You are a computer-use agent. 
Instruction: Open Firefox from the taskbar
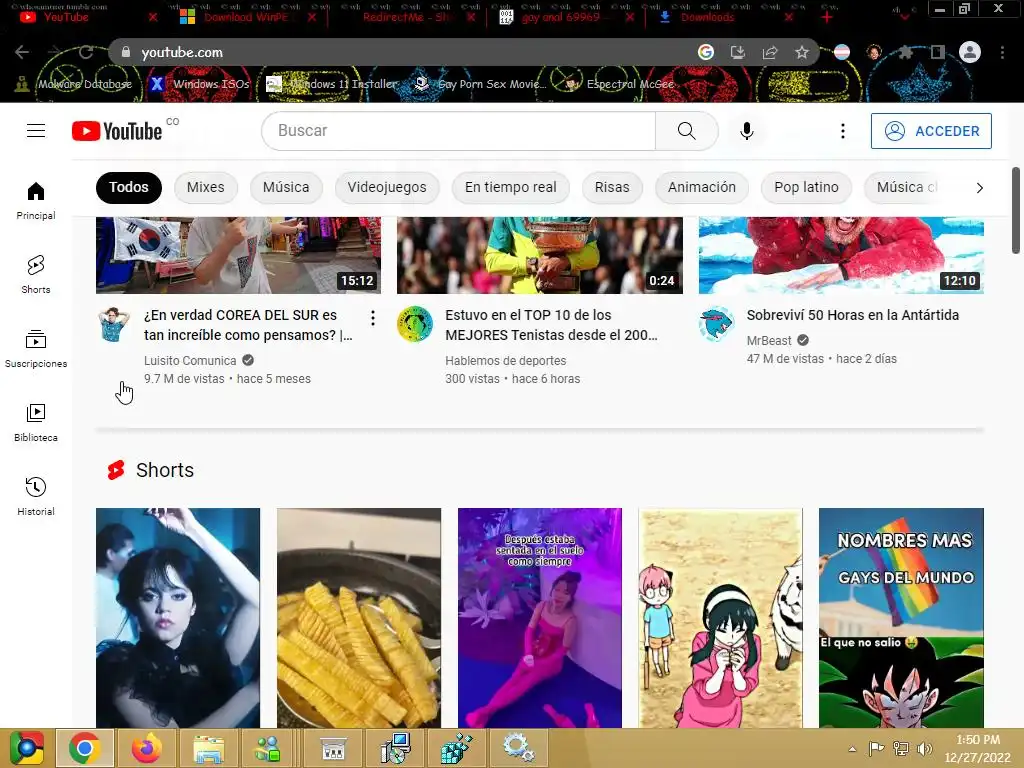146,748
